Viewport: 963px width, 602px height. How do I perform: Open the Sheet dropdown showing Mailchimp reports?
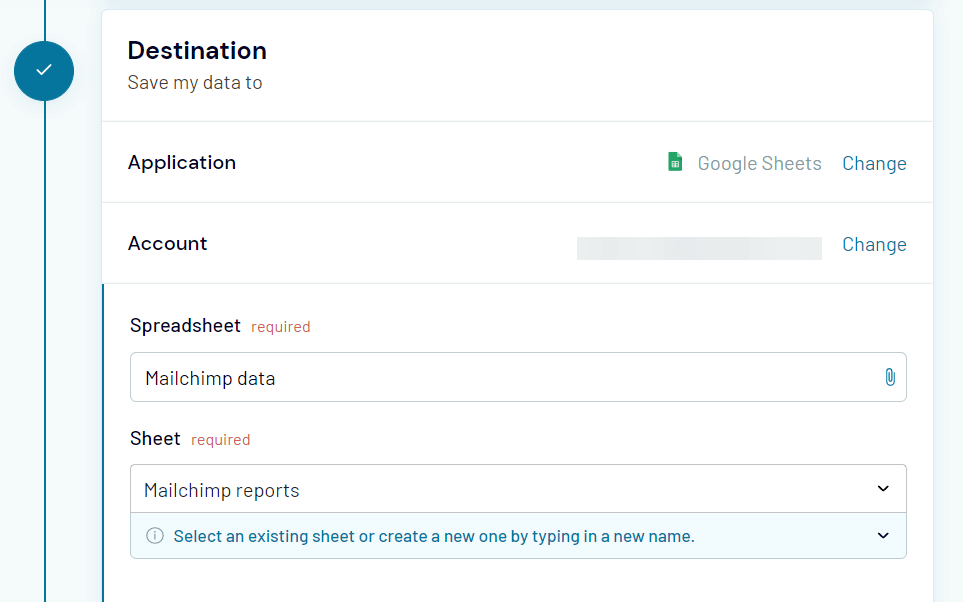tap(518, 489)
